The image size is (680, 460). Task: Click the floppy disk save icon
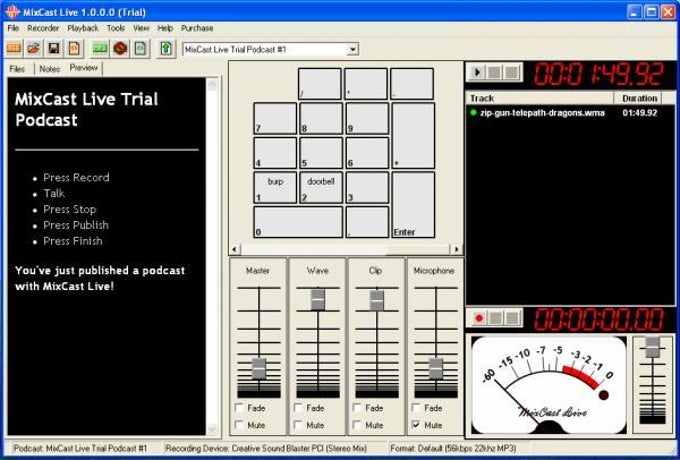[x=54, y=49]
